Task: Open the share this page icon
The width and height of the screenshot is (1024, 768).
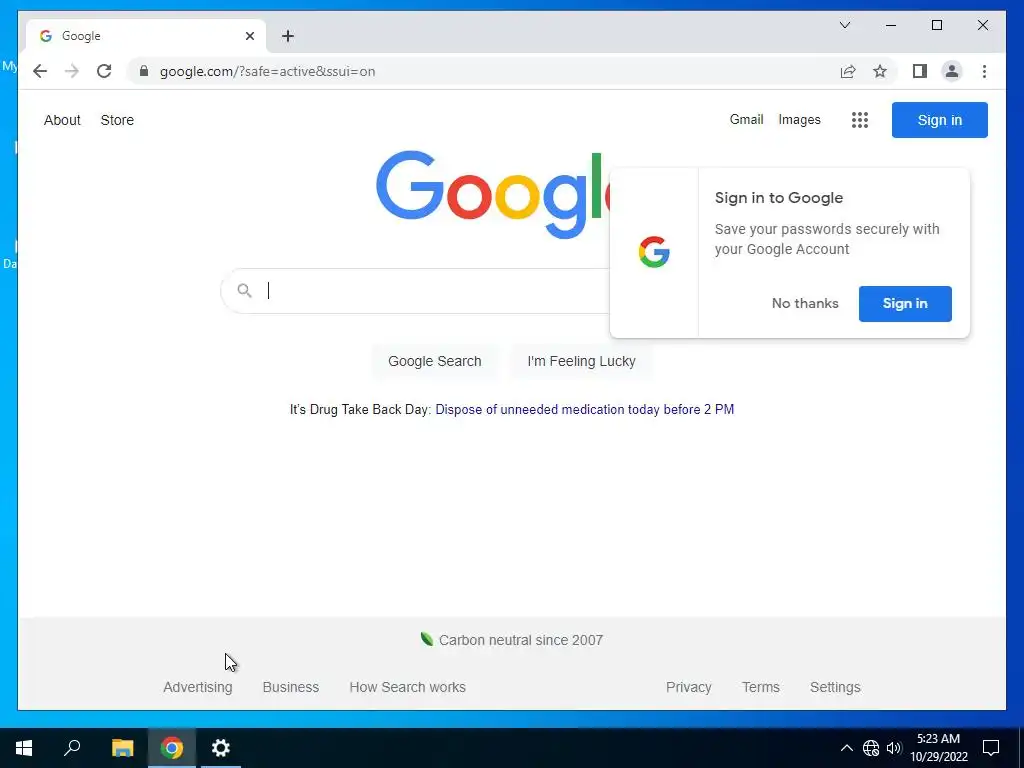Action: pyautogui.click(x=848, y=71)
